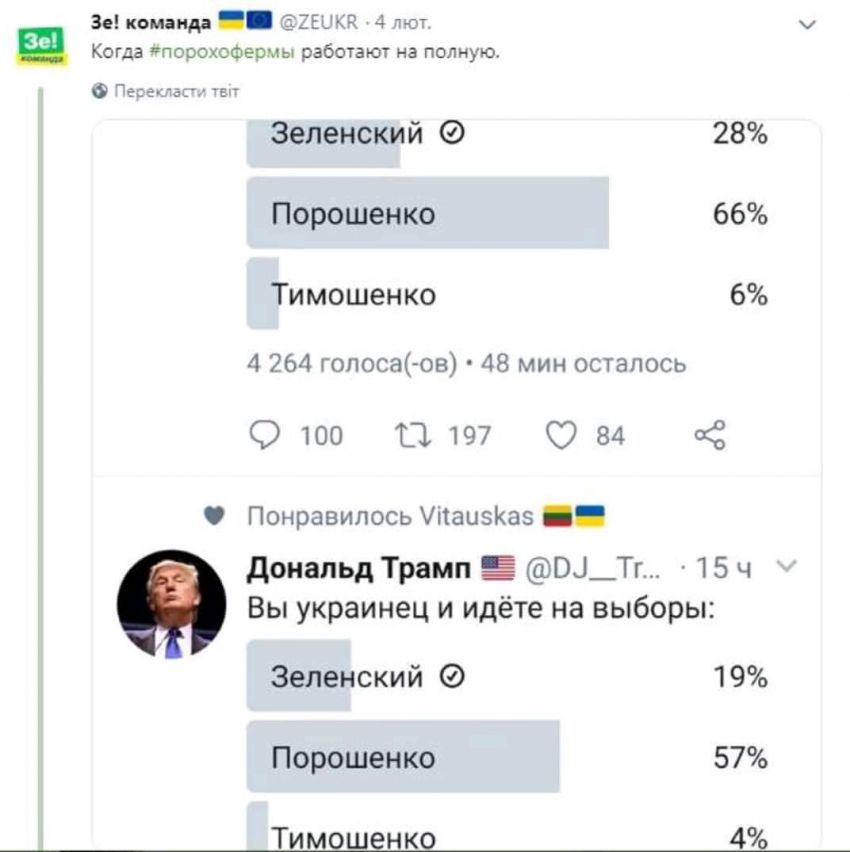Open the @ZEUKR handle link
This screenshot has width=850, height=852.
[x=318, y=22]
